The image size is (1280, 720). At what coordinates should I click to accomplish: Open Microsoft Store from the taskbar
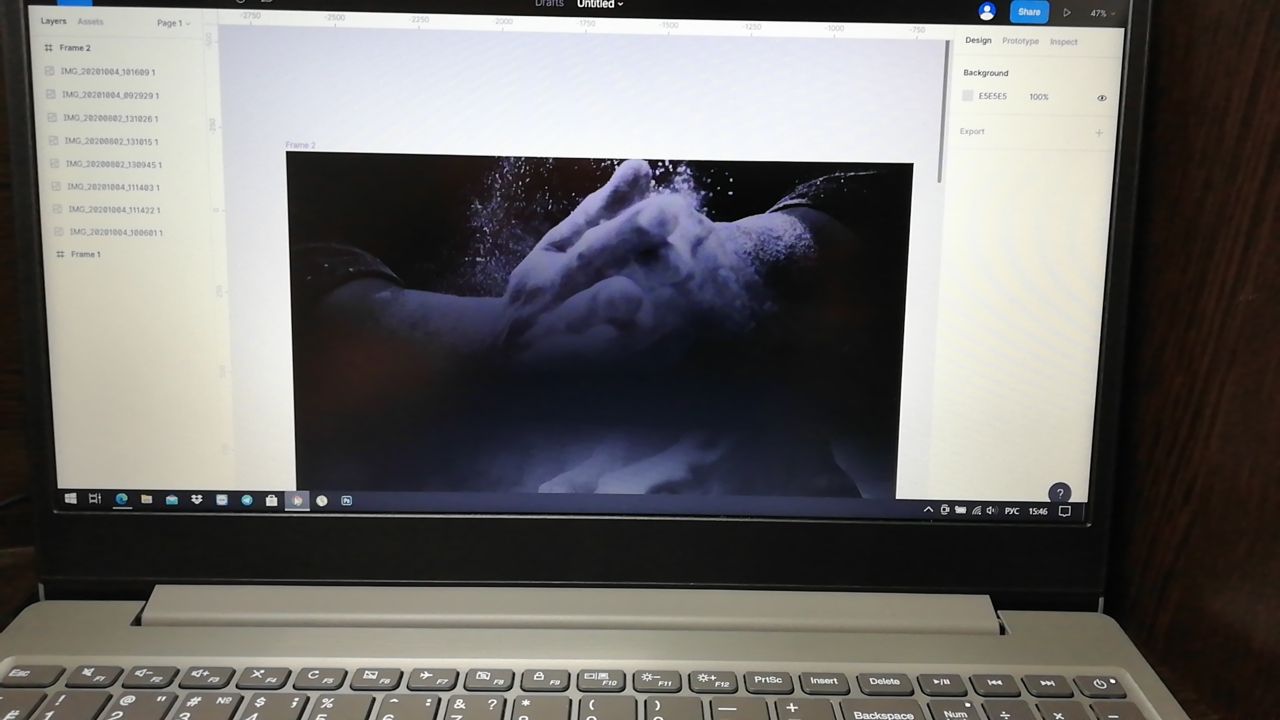(271, 500)
